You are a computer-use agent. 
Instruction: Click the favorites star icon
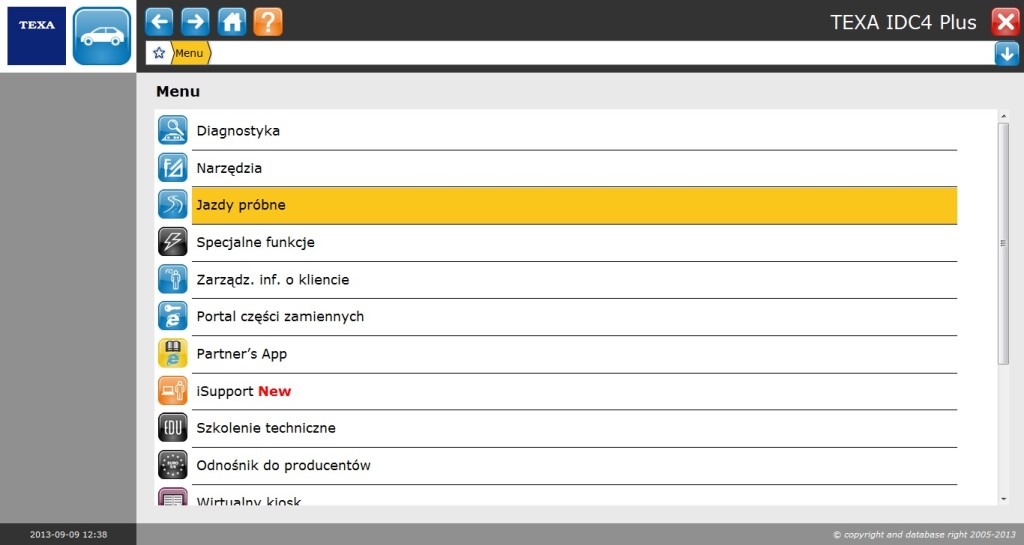pyautogui.click(x=159, y=53)
